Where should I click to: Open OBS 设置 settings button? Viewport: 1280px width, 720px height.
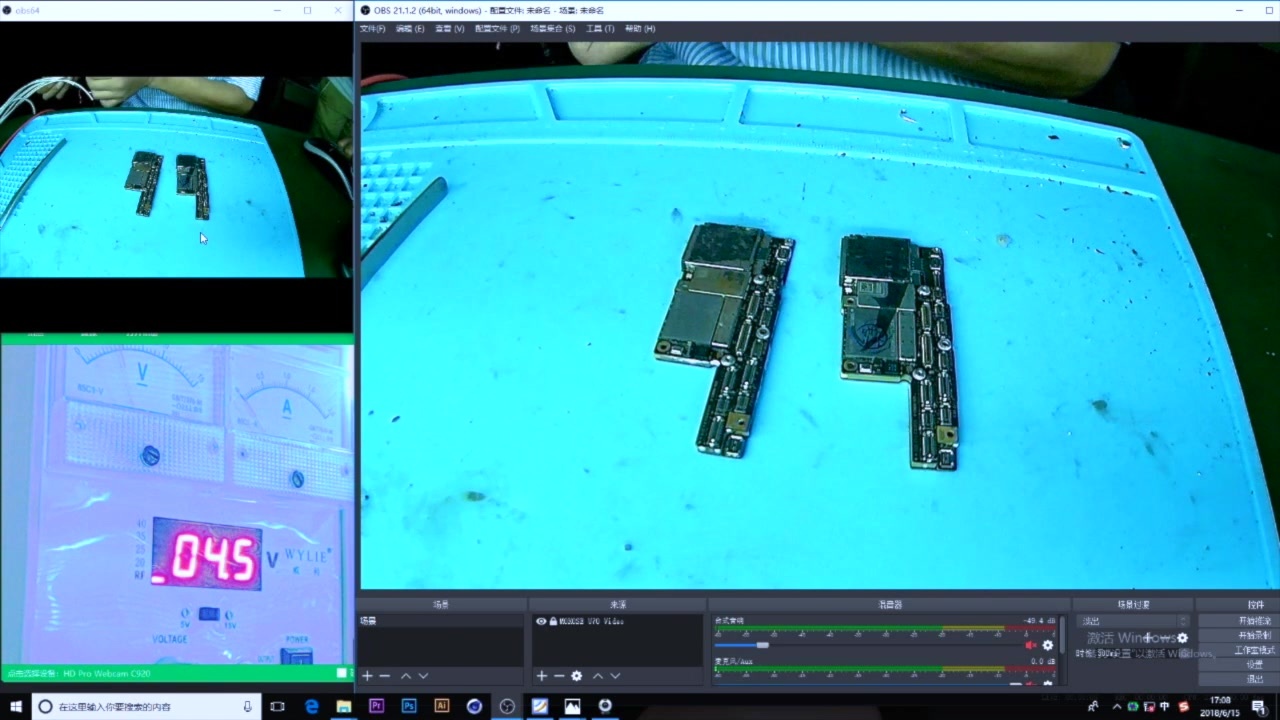point(1254,664)
